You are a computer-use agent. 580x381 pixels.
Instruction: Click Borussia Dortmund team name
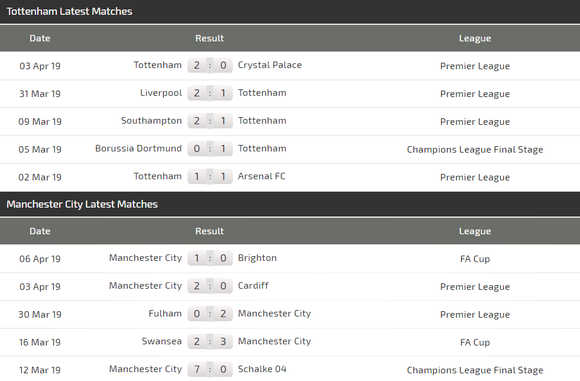tap(138, 148)
